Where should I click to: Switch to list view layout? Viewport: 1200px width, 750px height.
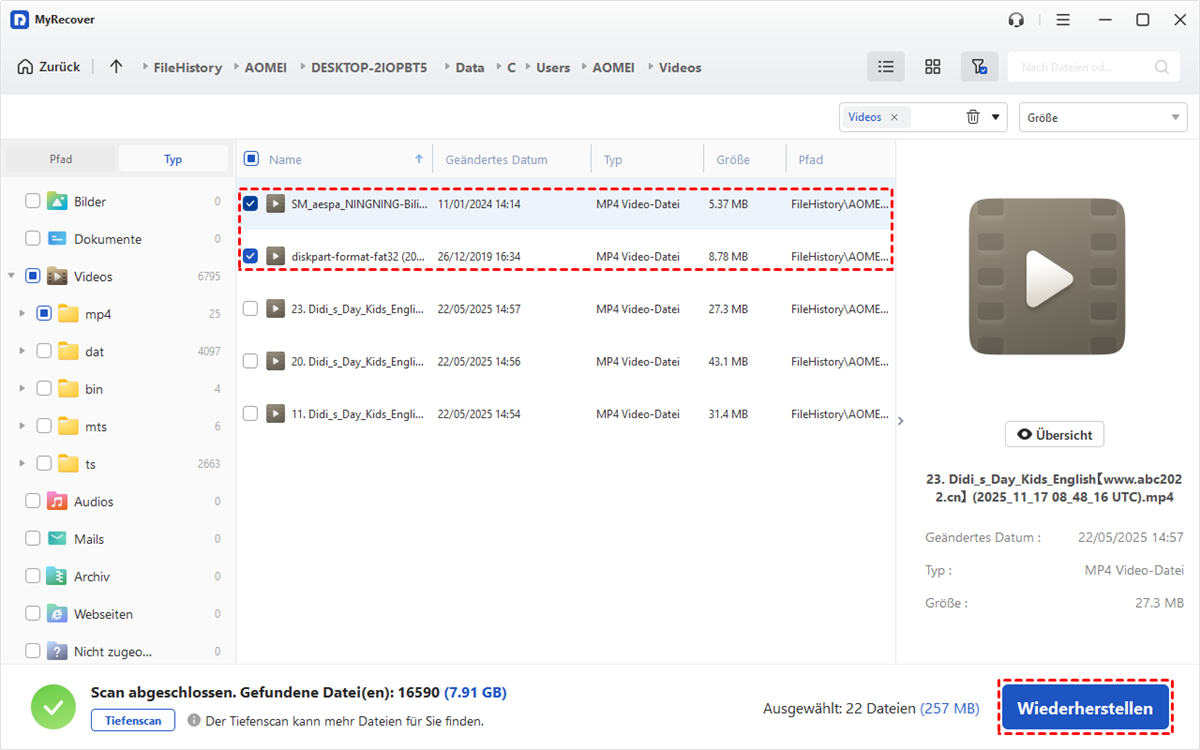[x=885, y=67]
